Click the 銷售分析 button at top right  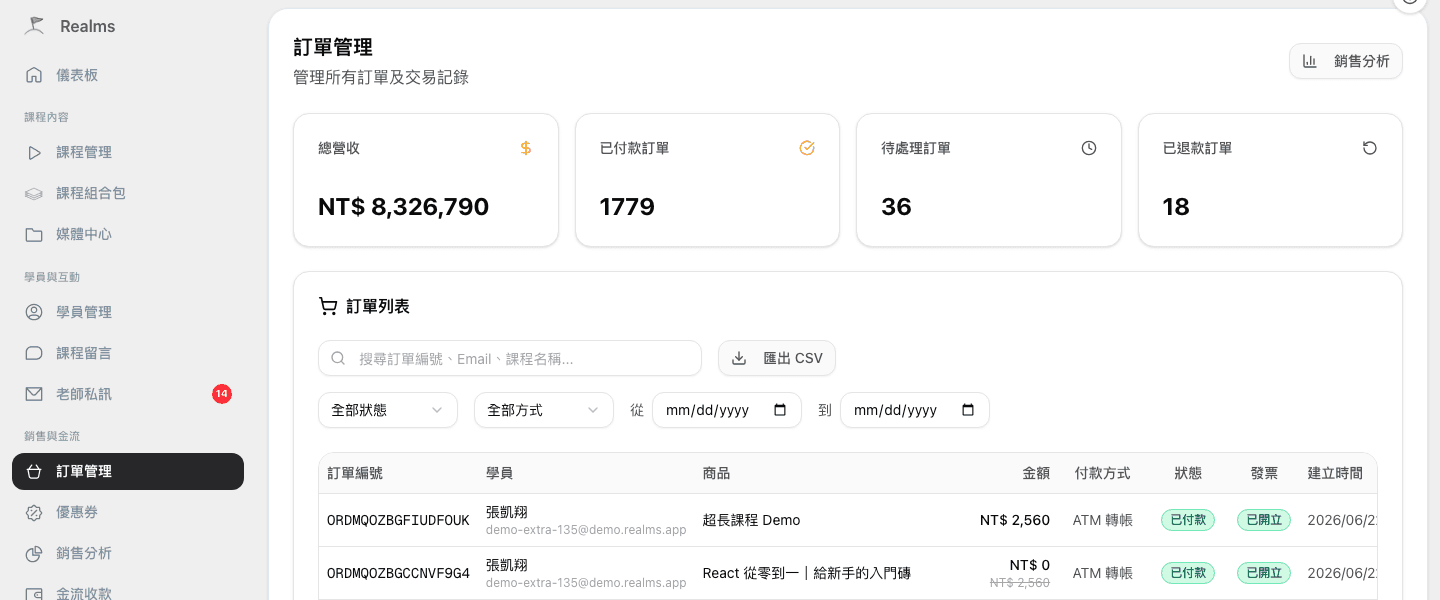coord(1346,61)
